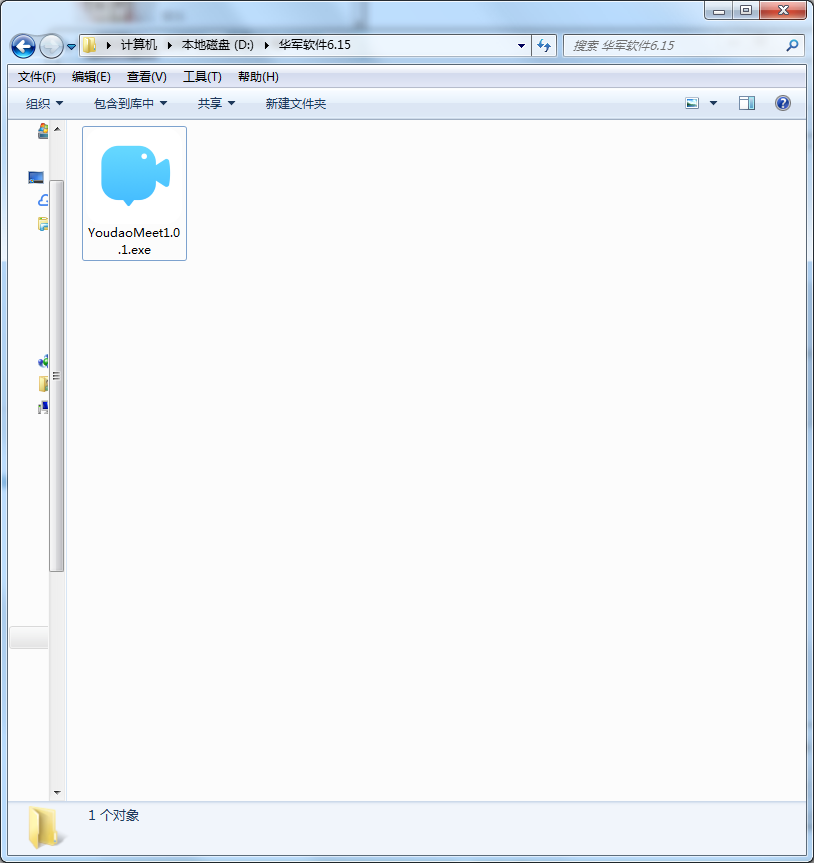Image resolution: width=814 pixels, height=863 pixels.
Task: Open the address bar previous locations dropdown
Action: [521, 46]
